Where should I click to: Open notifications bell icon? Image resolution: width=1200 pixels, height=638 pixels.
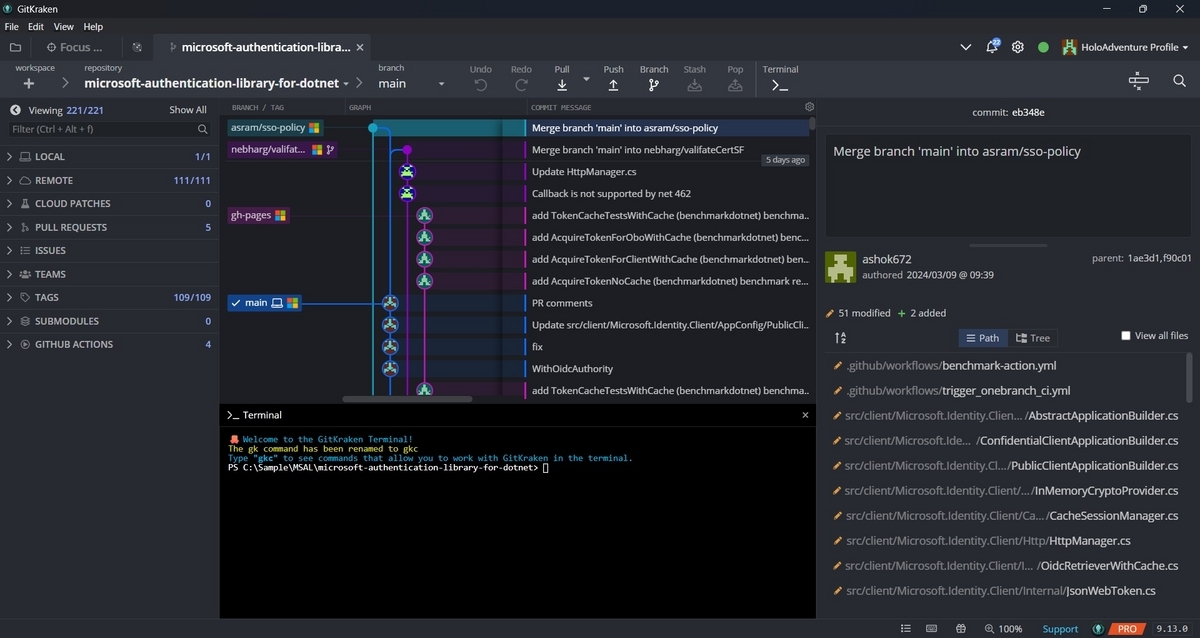992,47
